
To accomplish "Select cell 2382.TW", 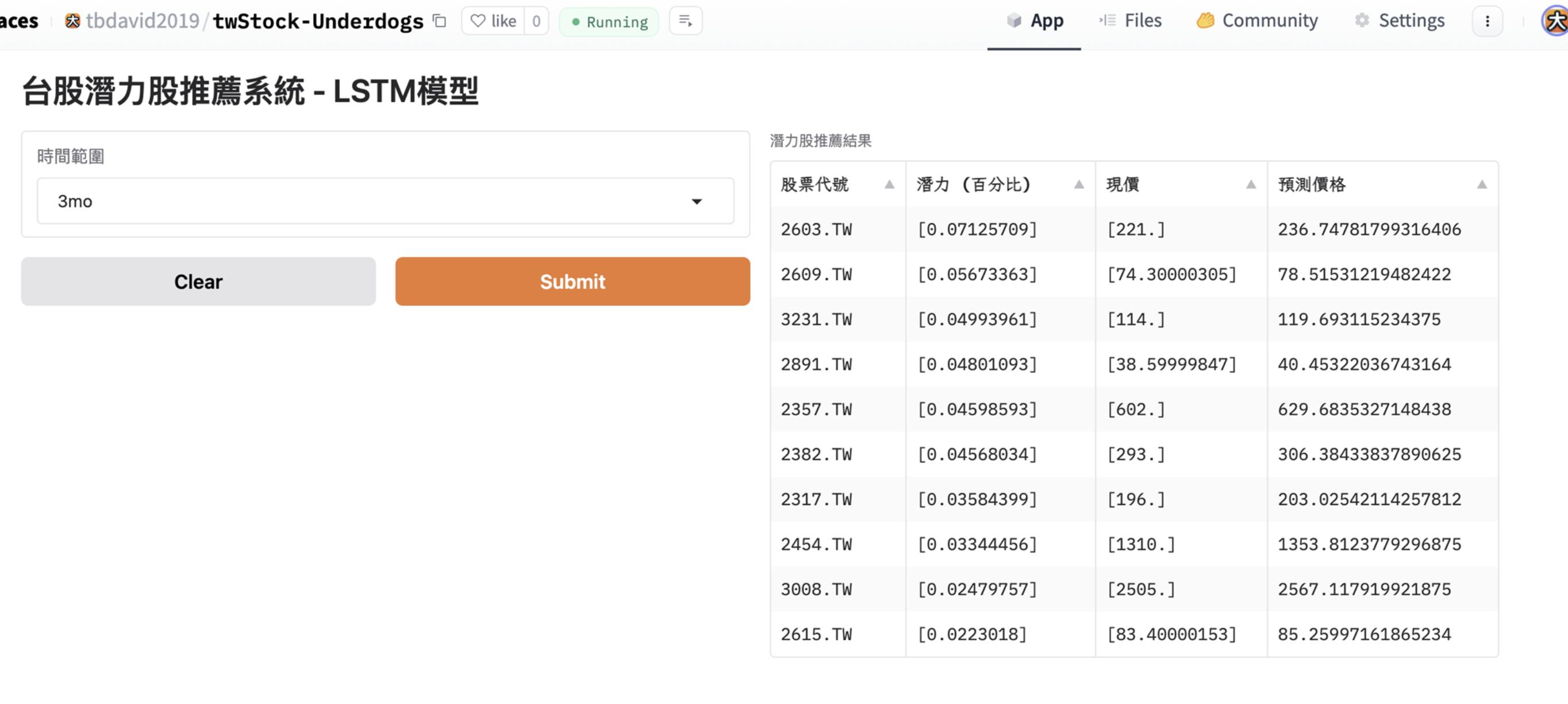I will pyautogui.click(x=837, y=454).
